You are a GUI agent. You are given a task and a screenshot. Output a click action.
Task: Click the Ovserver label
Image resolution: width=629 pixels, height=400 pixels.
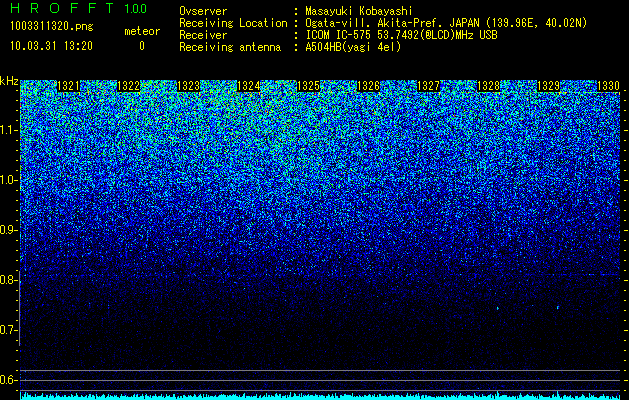203,12
